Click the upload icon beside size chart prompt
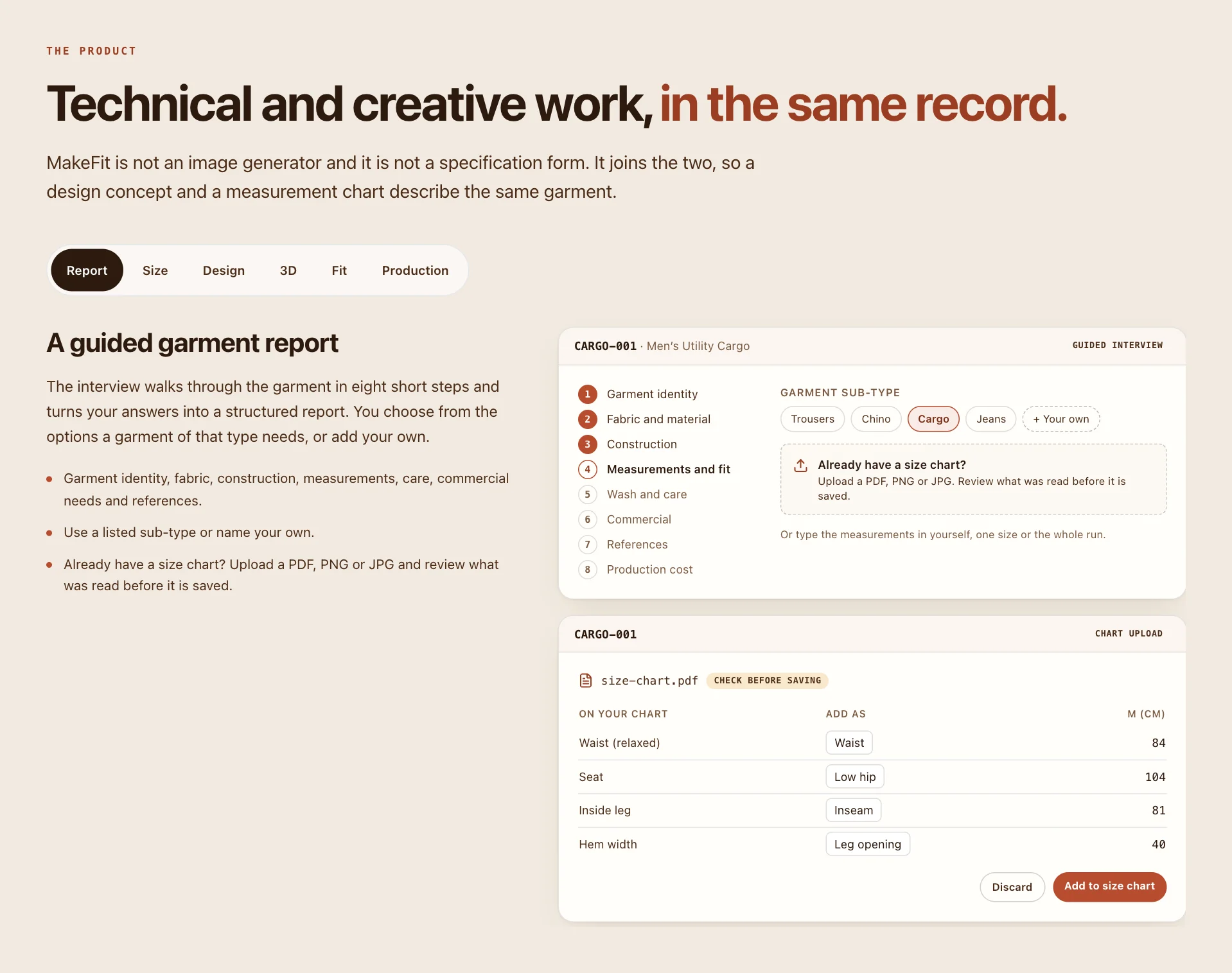 pyautogui.click(x=800, y=465)
